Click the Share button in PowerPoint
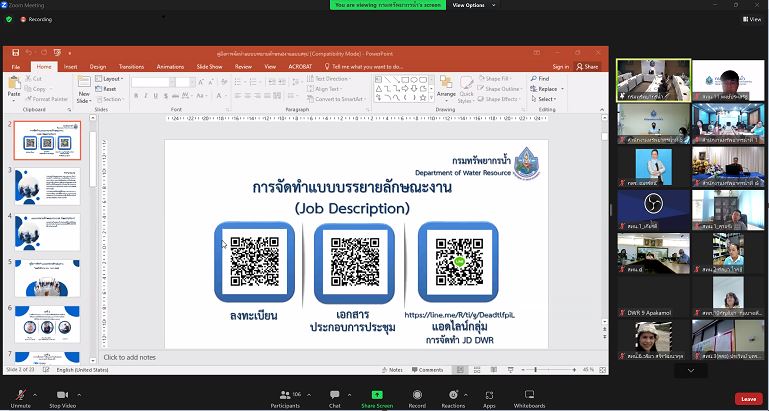Viewport: 769px width, 411px height. pos(587,67)
